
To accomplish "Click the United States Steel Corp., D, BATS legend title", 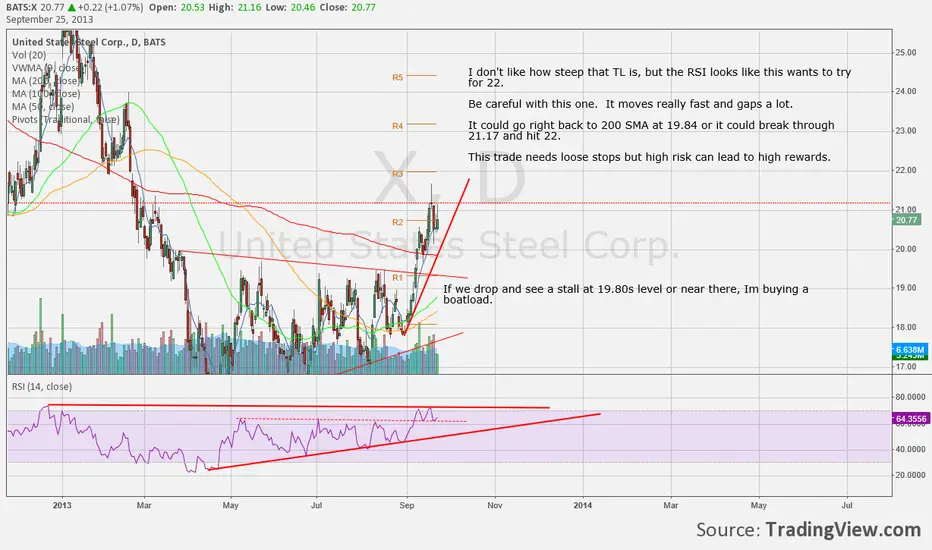I will (89, 42).
